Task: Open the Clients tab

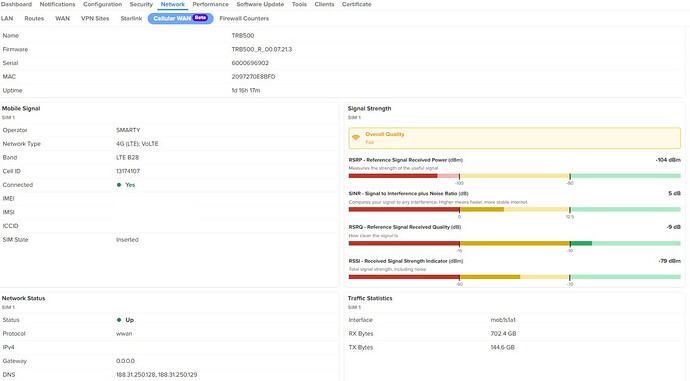Action: [324, 4]
